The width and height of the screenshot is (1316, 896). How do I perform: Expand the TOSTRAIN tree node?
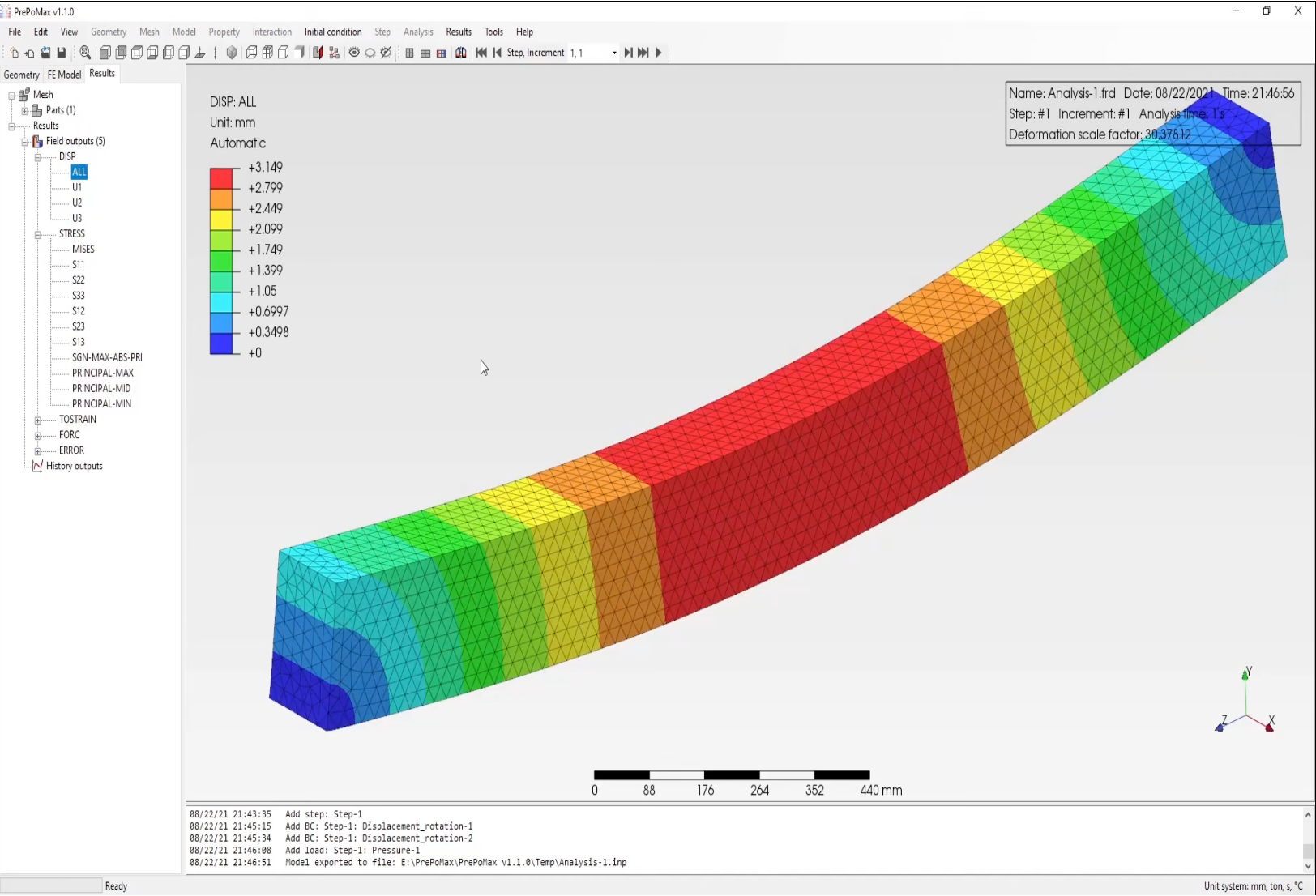[37, 420]
